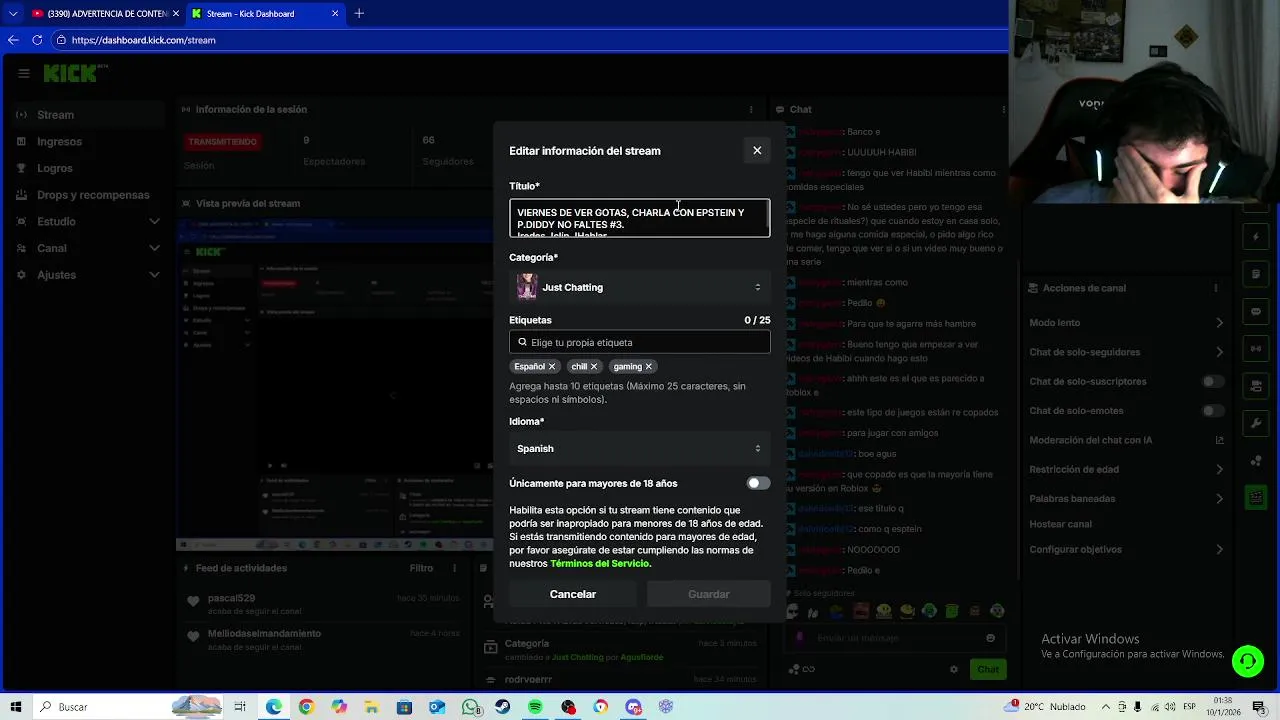Switch to the Stream - Kick Dashboard tab
1280x720 pixels.
[265, 13]
